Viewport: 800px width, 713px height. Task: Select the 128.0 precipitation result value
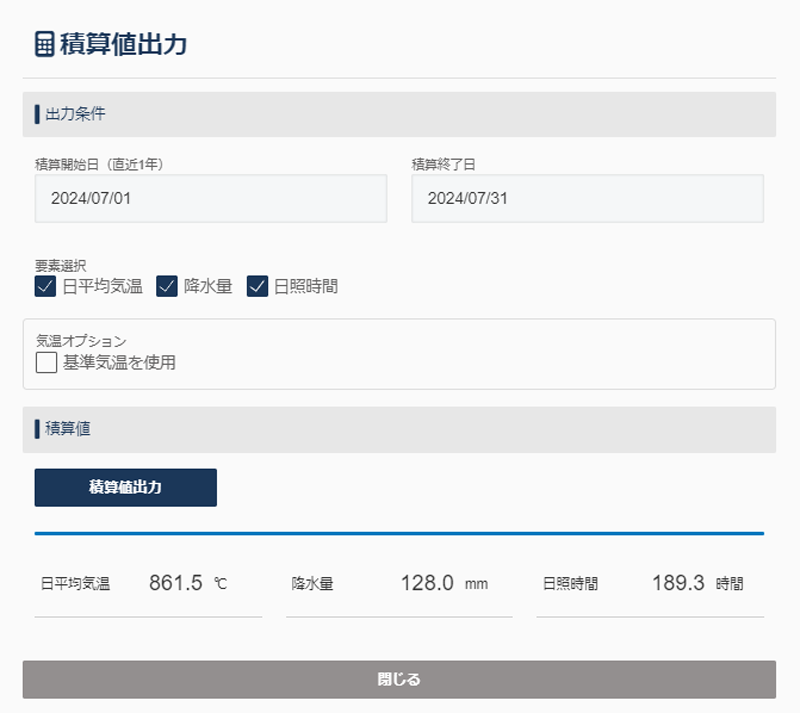(x=427, y=583)
